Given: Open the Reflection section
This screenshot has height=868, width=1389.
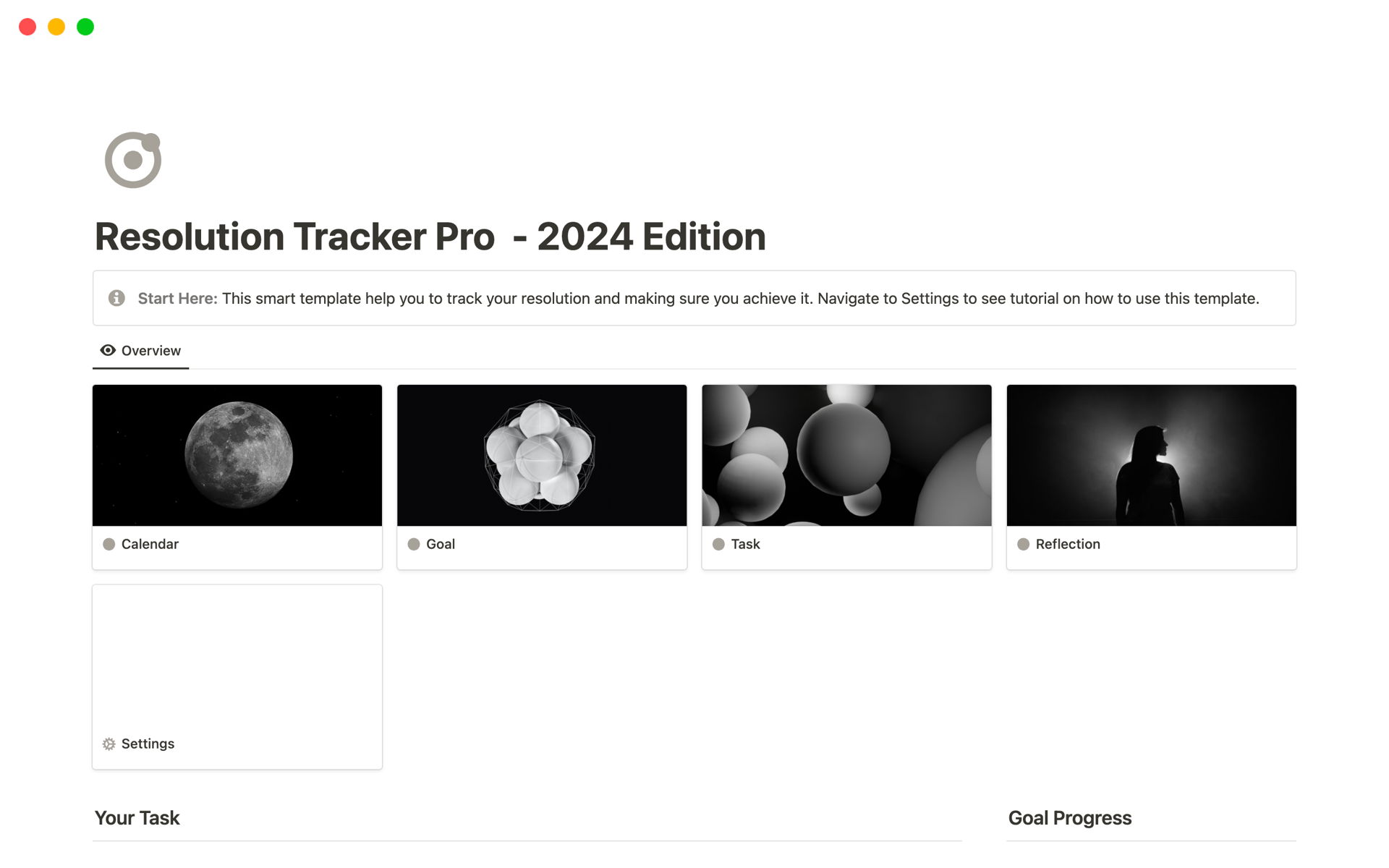Looking at the screenshot, I should tap(1150, 475).
